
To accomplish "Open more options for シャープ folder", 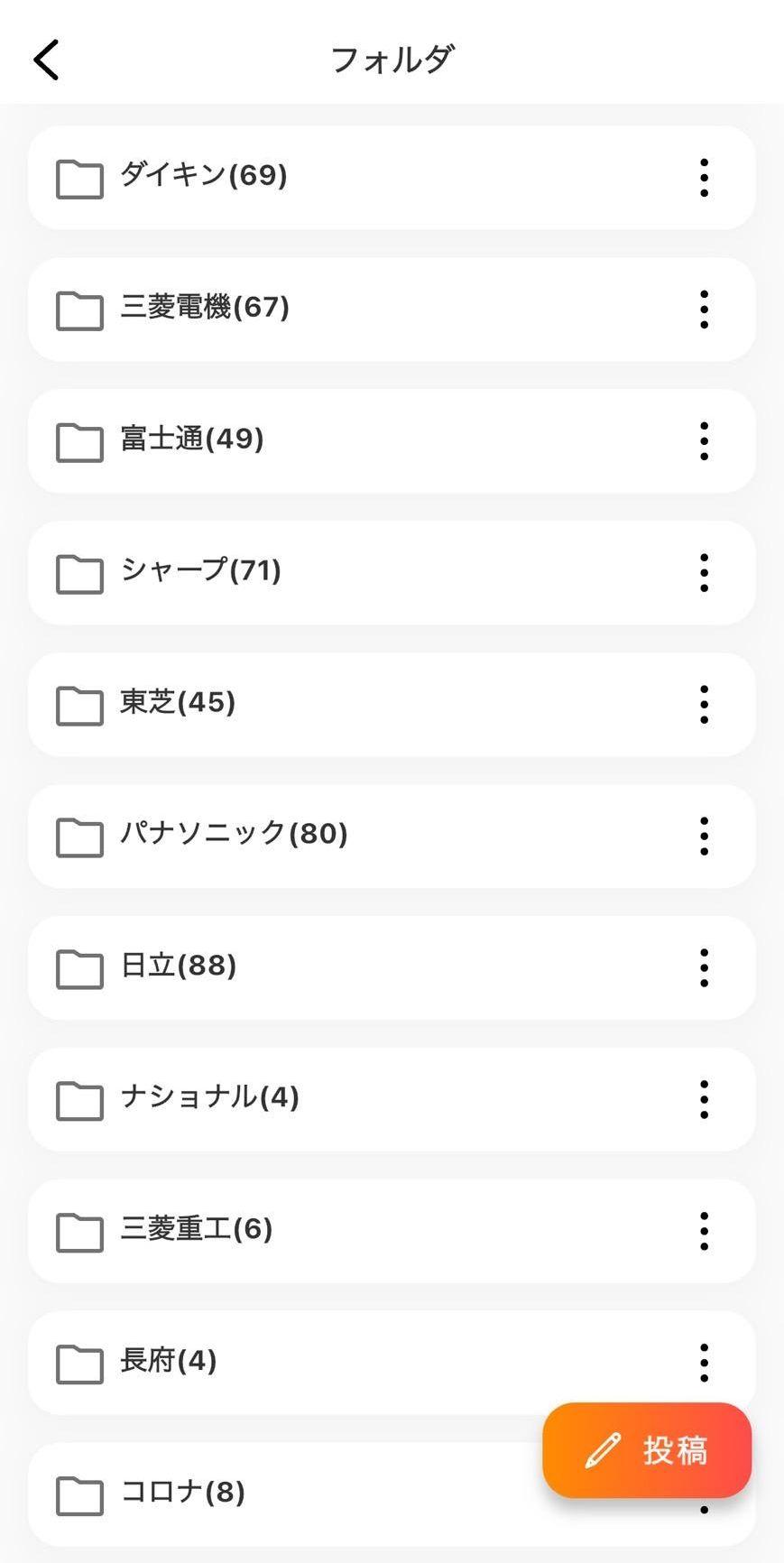I will coord(704,573).
